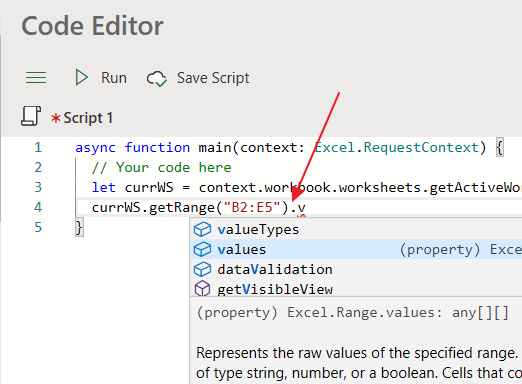Click the currWS variable in line 3

tap(149, 188)
